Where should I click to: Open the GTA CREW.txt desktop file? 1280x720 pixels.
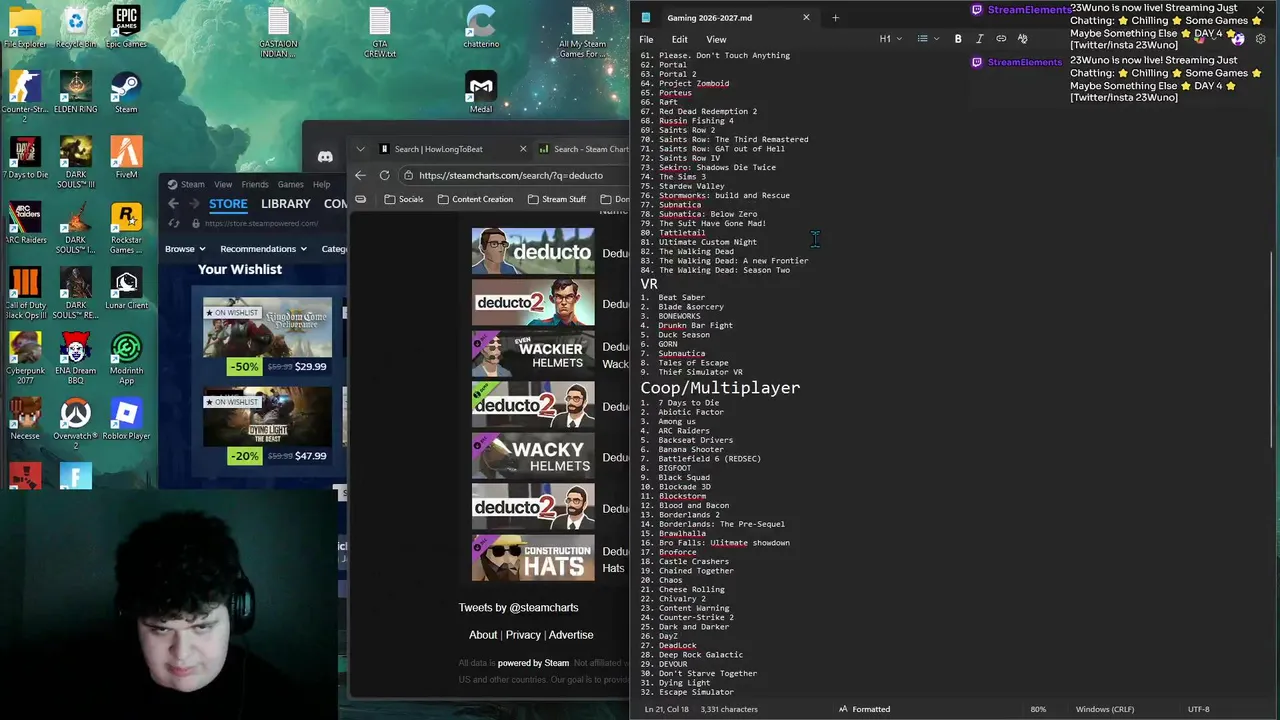click(x=380, y=32)
